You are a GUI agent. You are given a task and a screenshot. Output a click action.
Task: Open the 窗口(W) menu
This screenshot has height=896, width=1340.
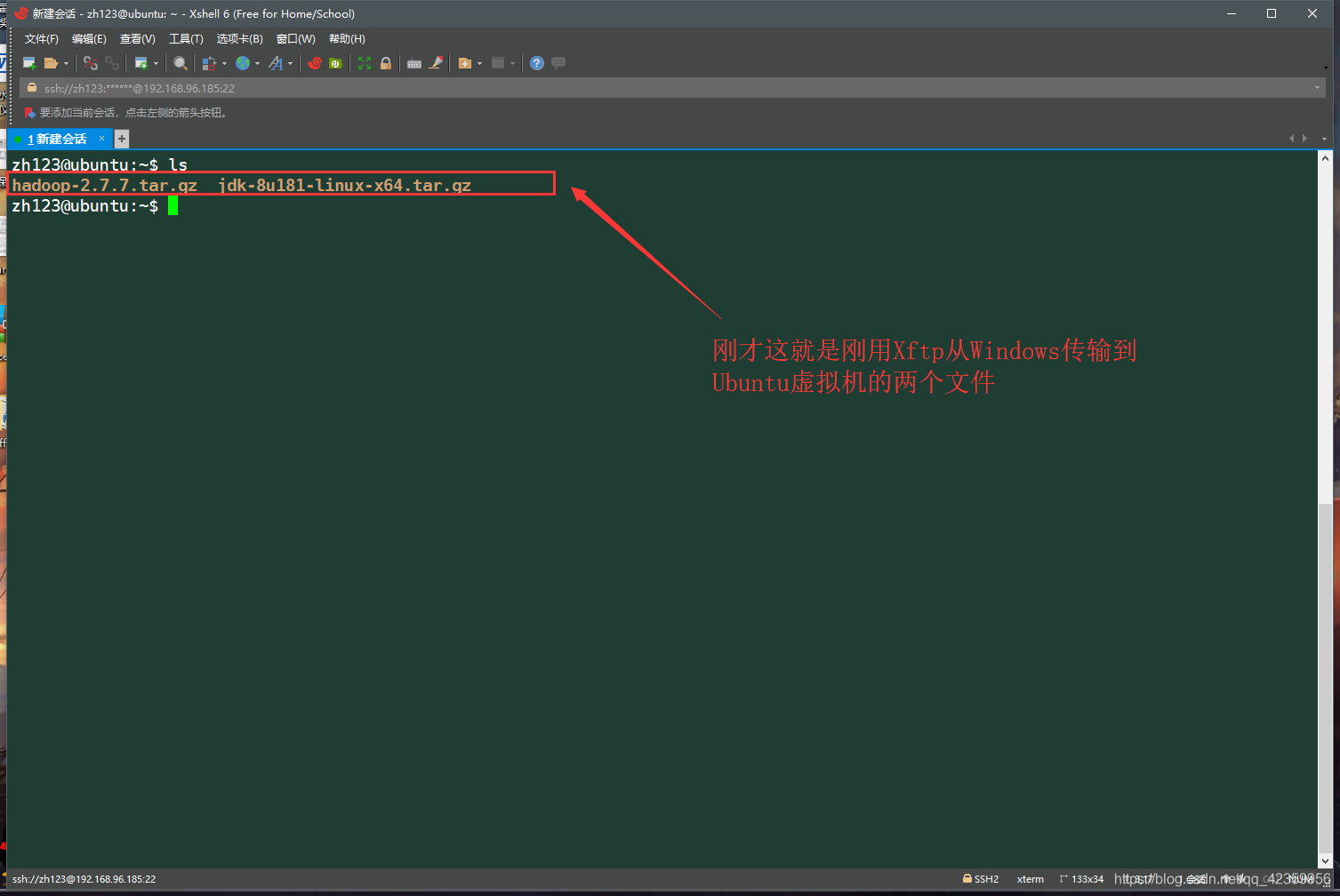[x=296, y=39]
